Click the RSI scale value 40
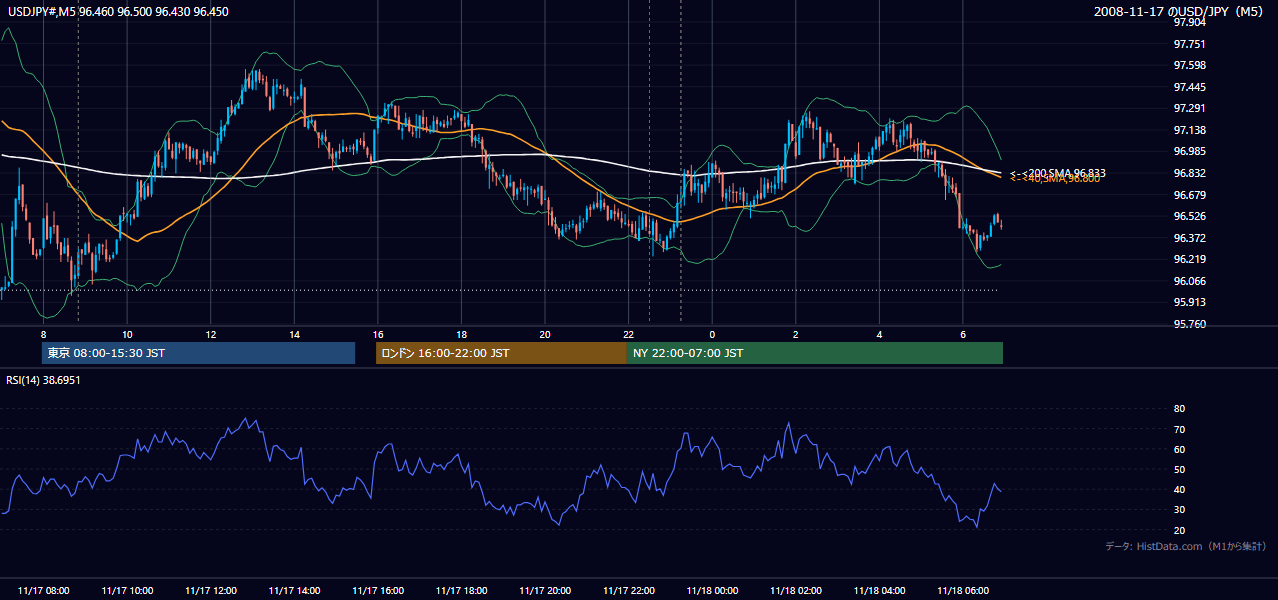The width and height of the screenshot is (1278, 600). pos(1179,489)
